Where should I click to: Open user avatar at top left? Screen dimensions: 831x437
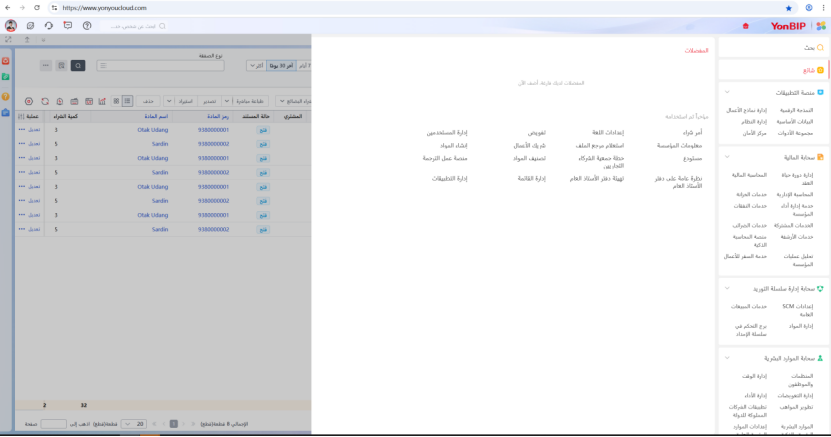11,25
